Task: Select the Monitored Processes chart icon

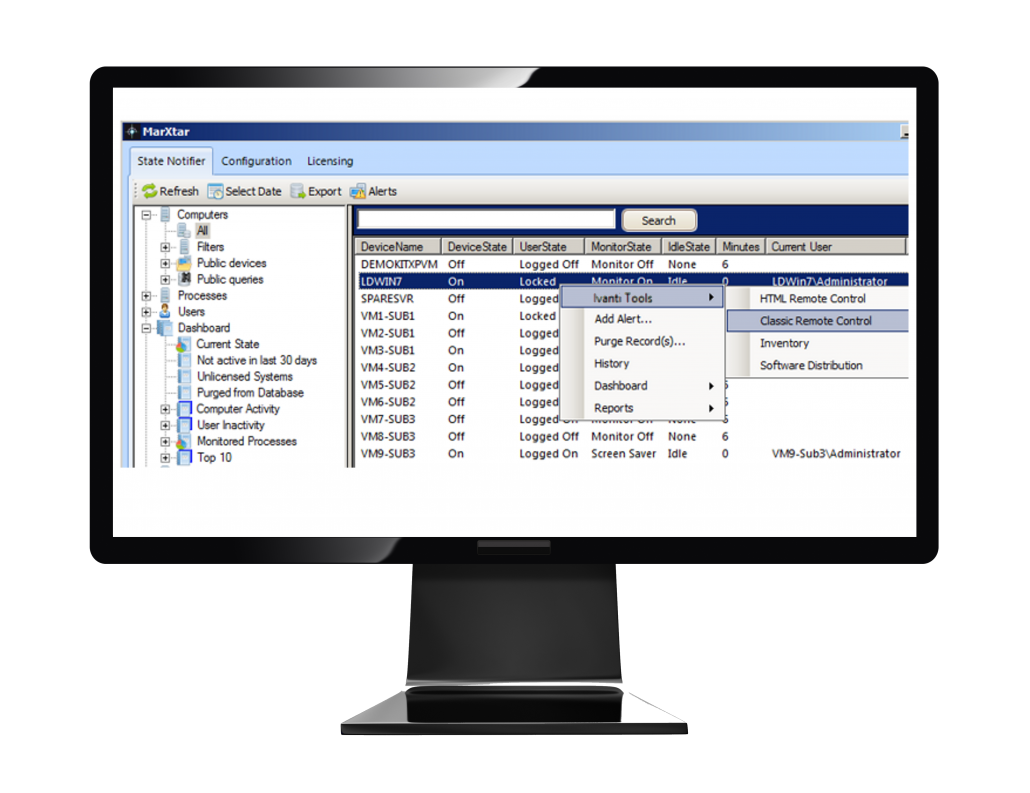Action: pos(183,441)
